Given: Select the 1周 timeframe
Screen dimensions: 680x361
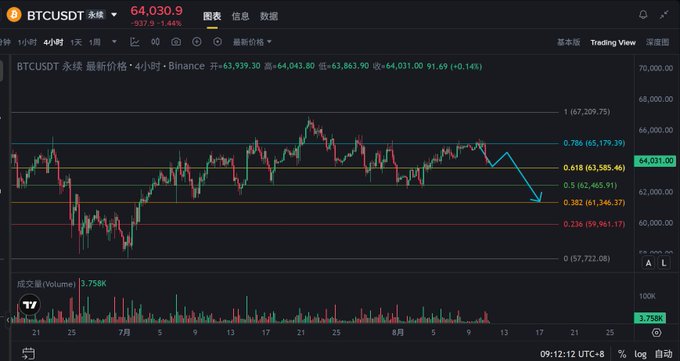Looking at the screenshot, I should pyautogui.click(x=95, y=42).
